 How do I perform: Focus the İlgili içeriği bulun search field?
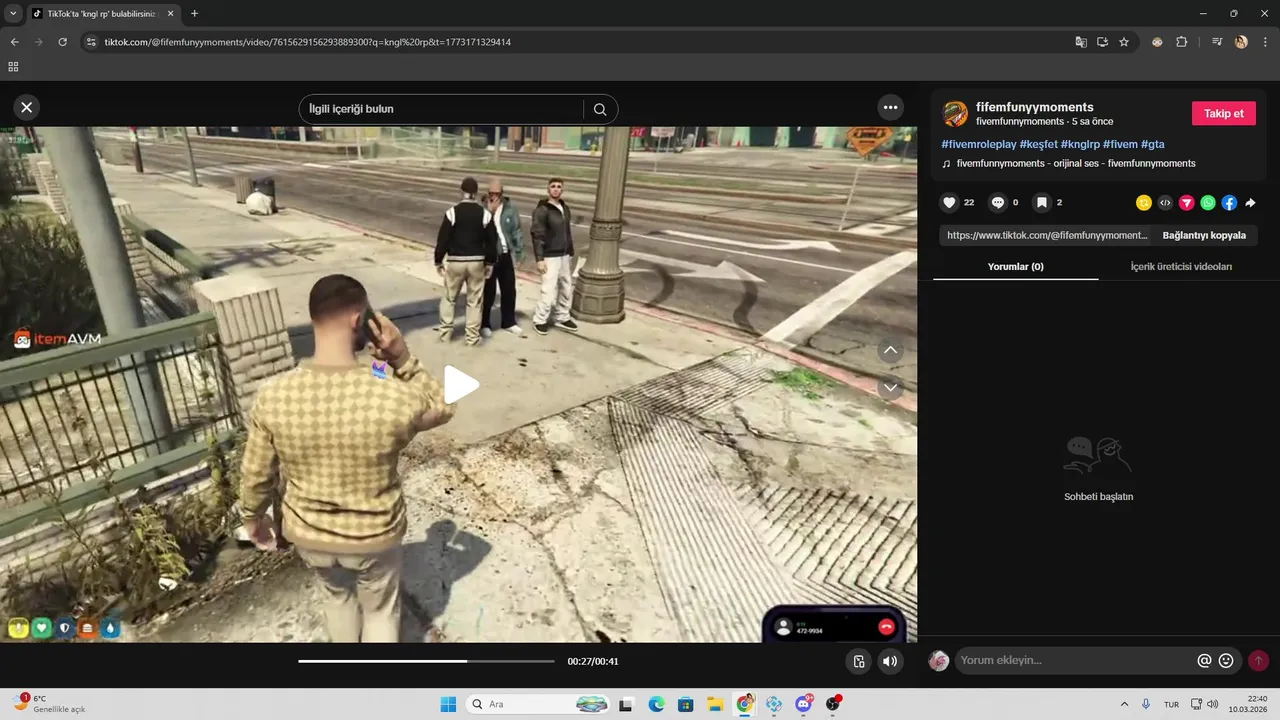pos(444,109)
